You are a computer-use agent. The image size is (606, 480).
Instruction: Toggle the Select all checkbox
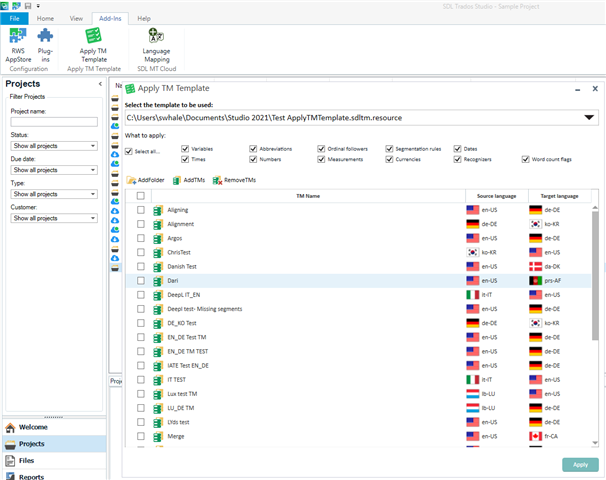[129, 151]
